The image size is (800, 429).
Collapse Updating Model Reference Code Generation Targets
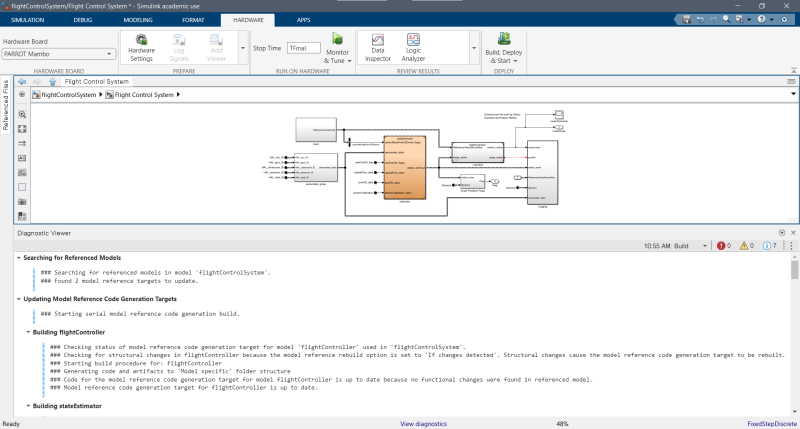coord(19,299)
